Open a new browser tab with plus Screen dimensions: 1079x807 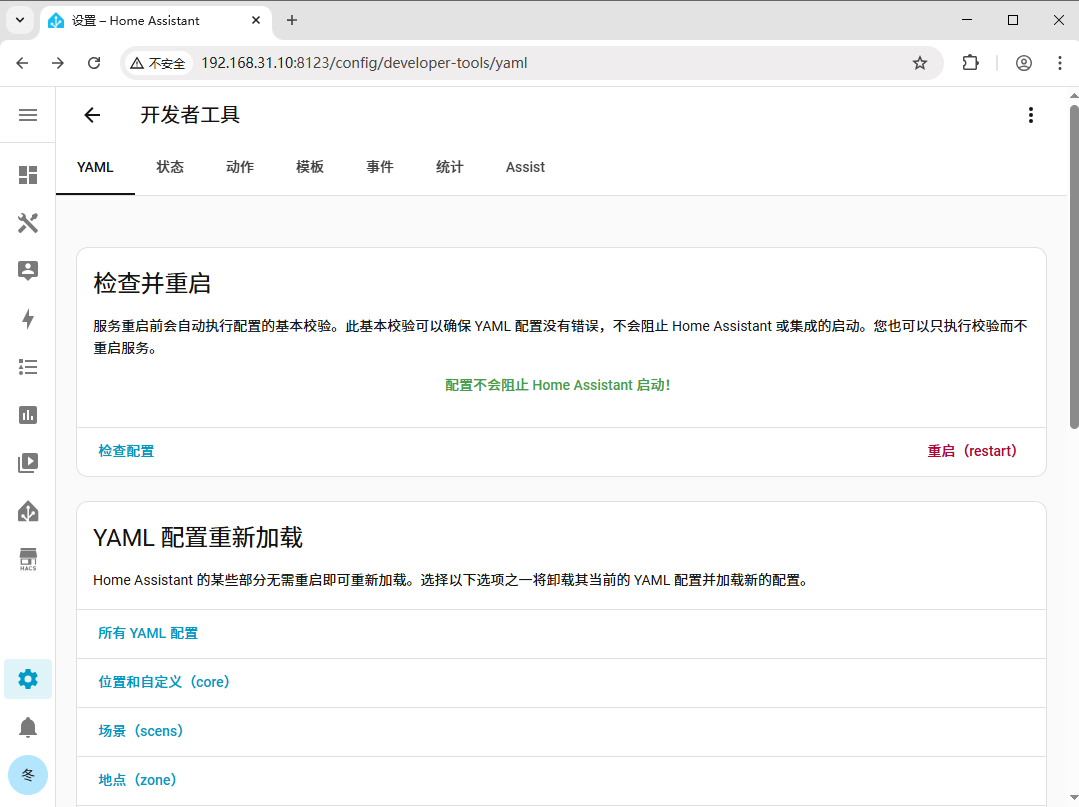[292, 21]
